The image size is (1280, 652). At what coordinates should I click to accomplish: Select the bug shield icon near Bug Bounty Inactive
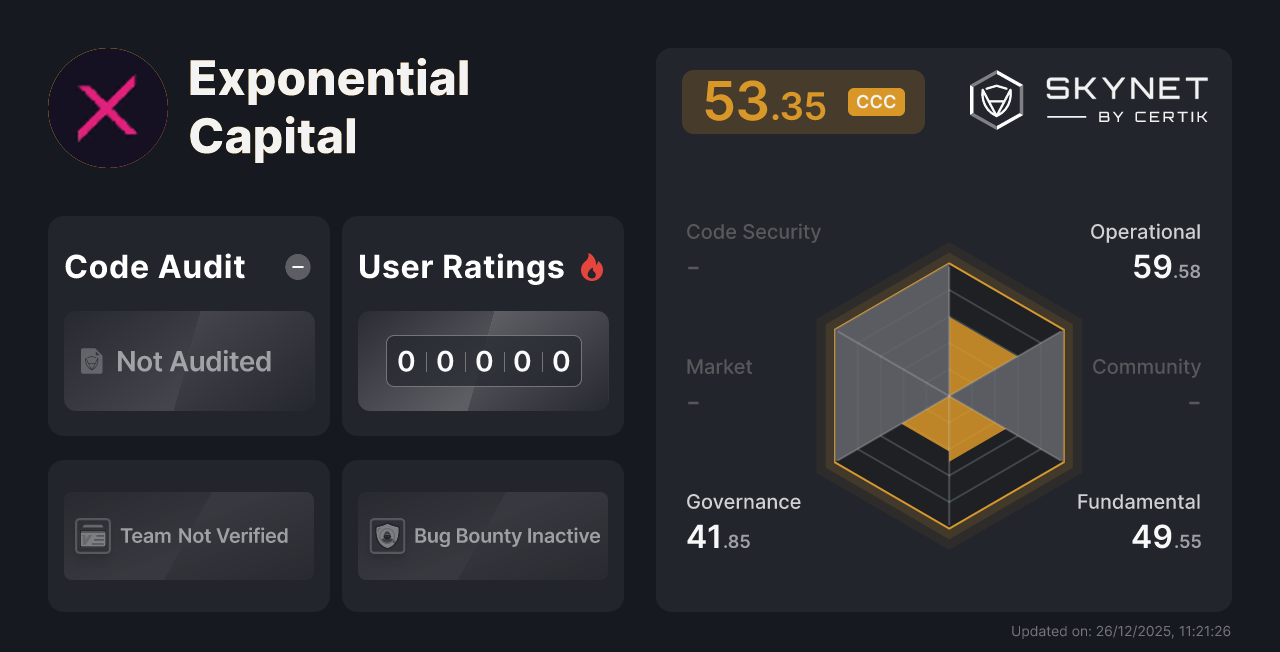pos(389,536)
